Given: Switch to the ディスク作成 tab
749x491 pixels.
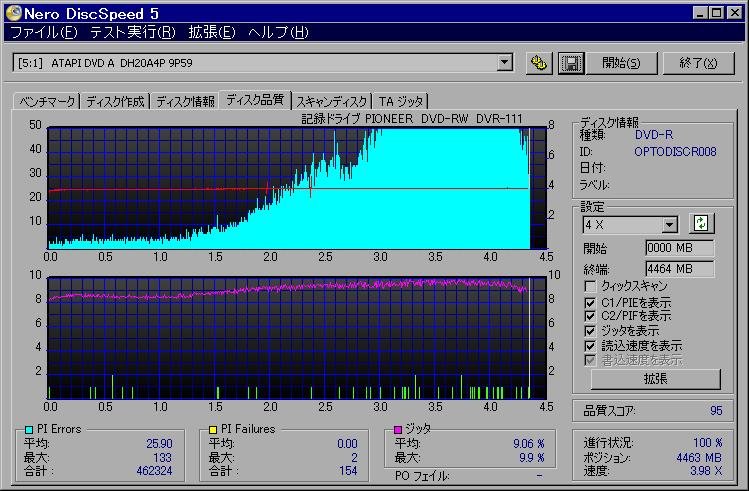Looking at the screenshot, I should [x=115, y=102].
